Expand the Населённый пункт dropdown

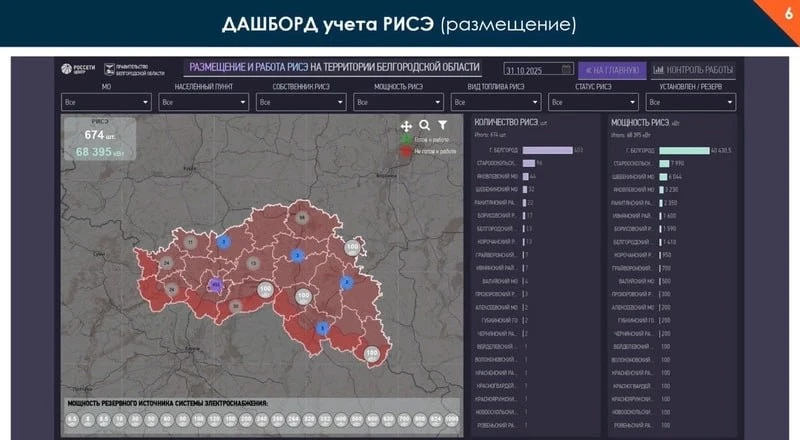(203, 102)
